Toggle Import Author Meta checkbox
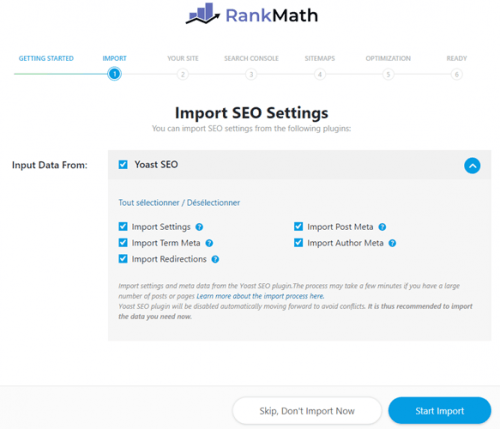This screenshot has height=429, width=500. click(298, 243)
